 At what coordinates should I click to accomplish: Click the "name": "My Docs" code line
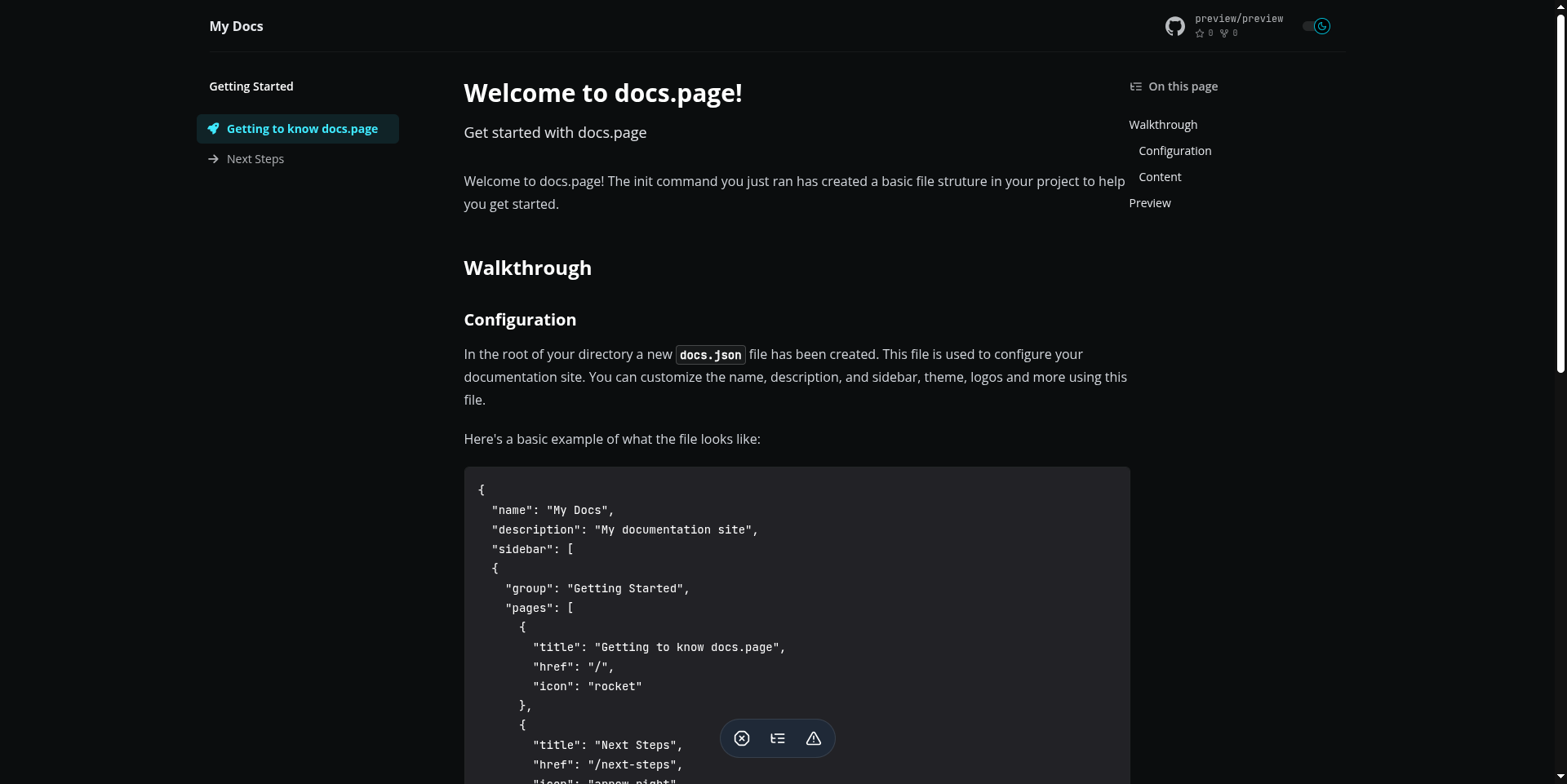553,510
